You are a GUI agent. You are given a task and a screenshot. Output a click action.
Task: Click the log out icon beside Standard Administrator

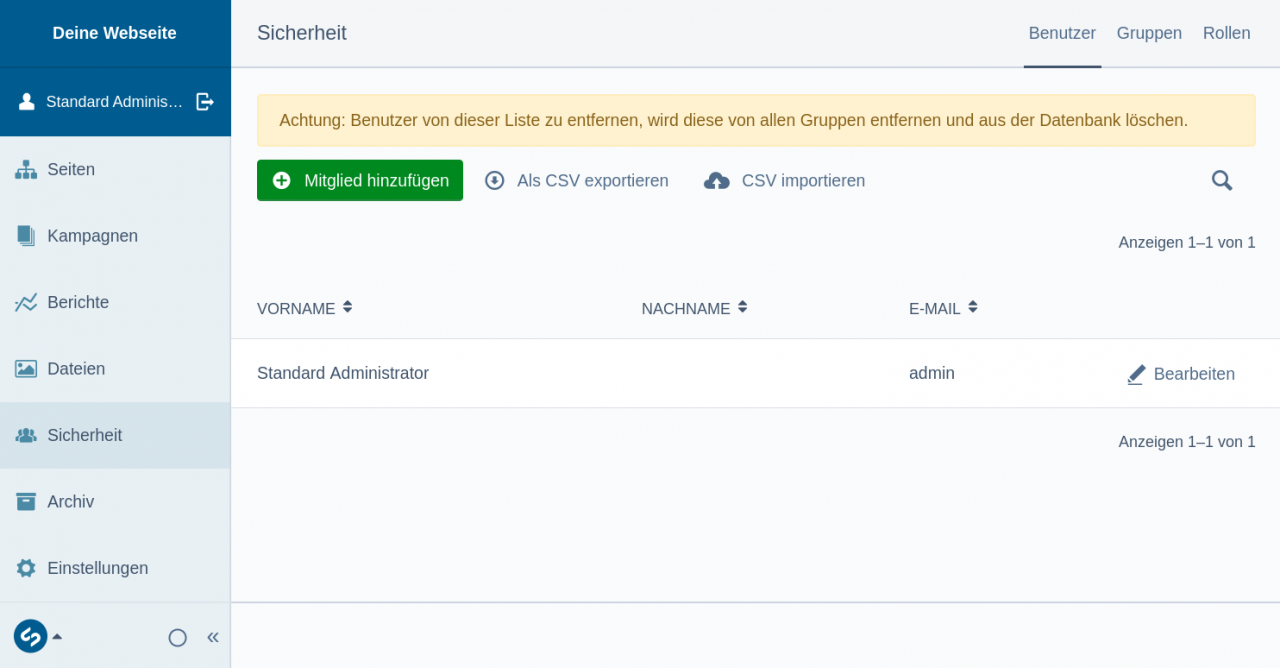click(205, 101)
